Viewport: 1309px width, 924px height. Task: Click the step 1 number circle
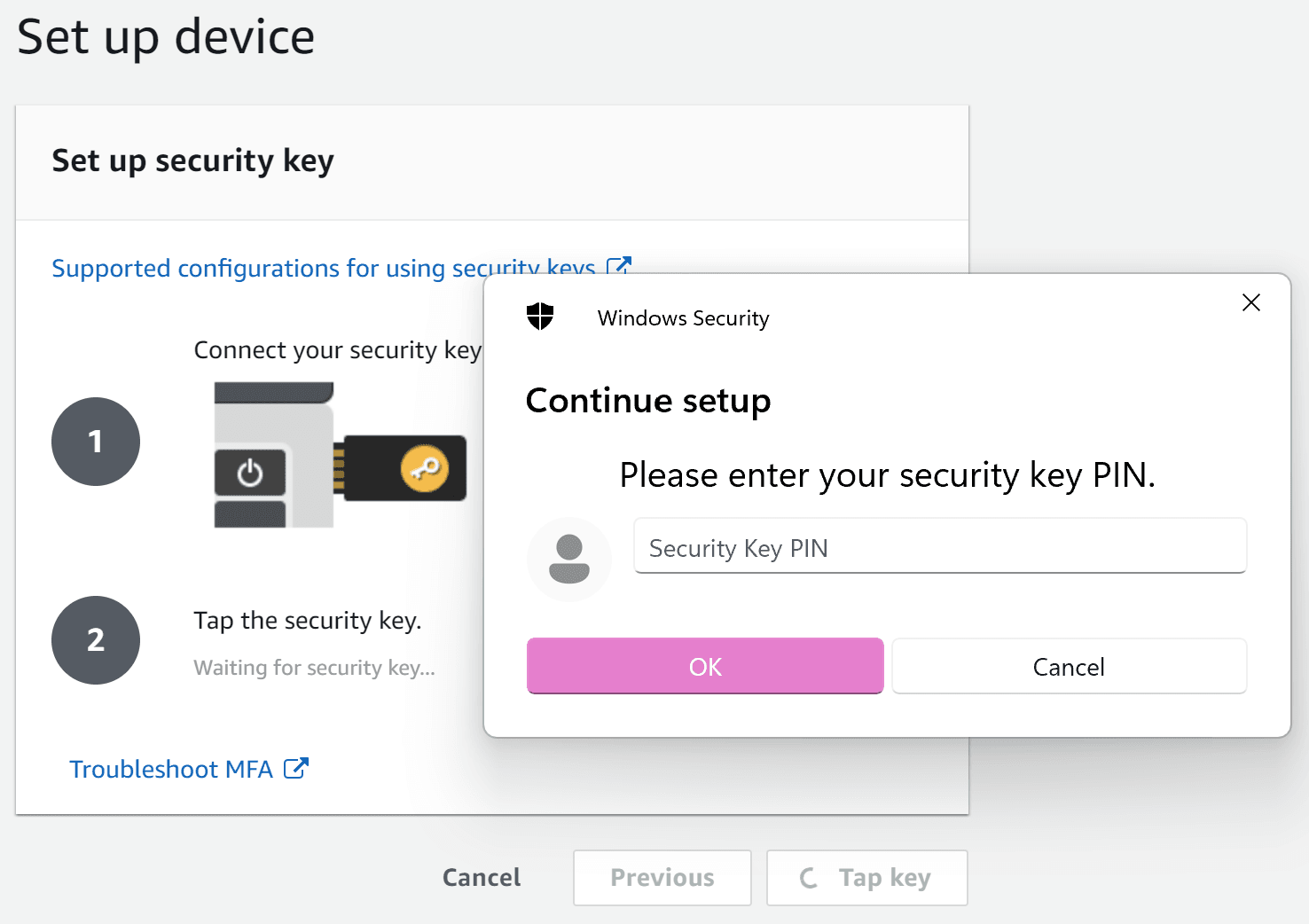coord(96,442)
